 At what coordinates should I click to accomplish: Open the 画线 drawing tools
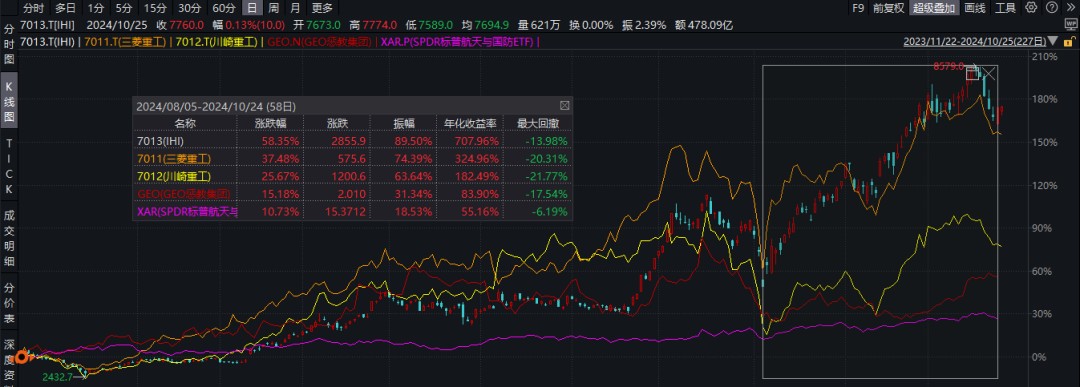[975, 8]
